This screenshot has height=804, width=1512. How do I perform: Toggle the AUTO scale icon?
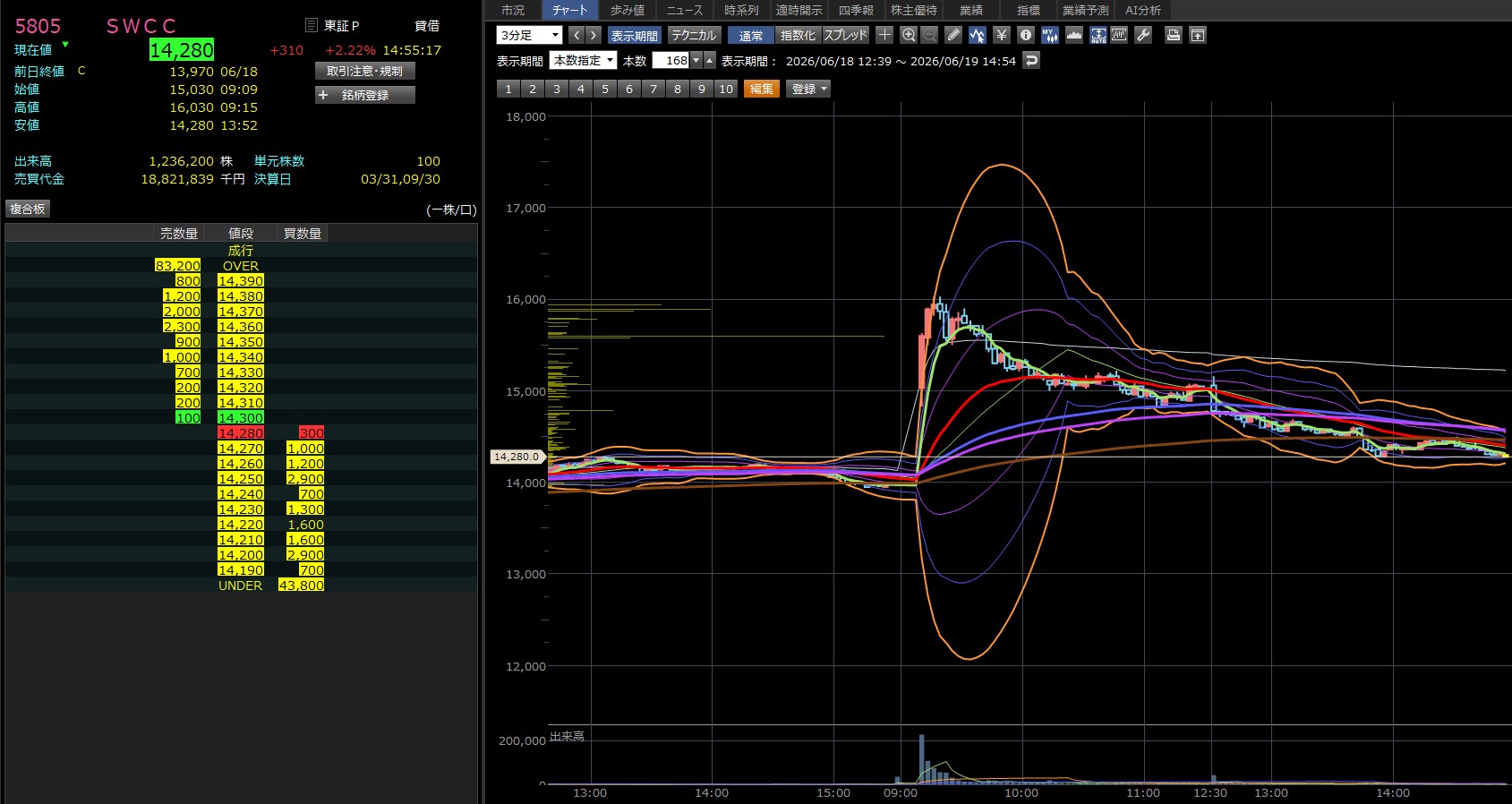point(1098,35)
